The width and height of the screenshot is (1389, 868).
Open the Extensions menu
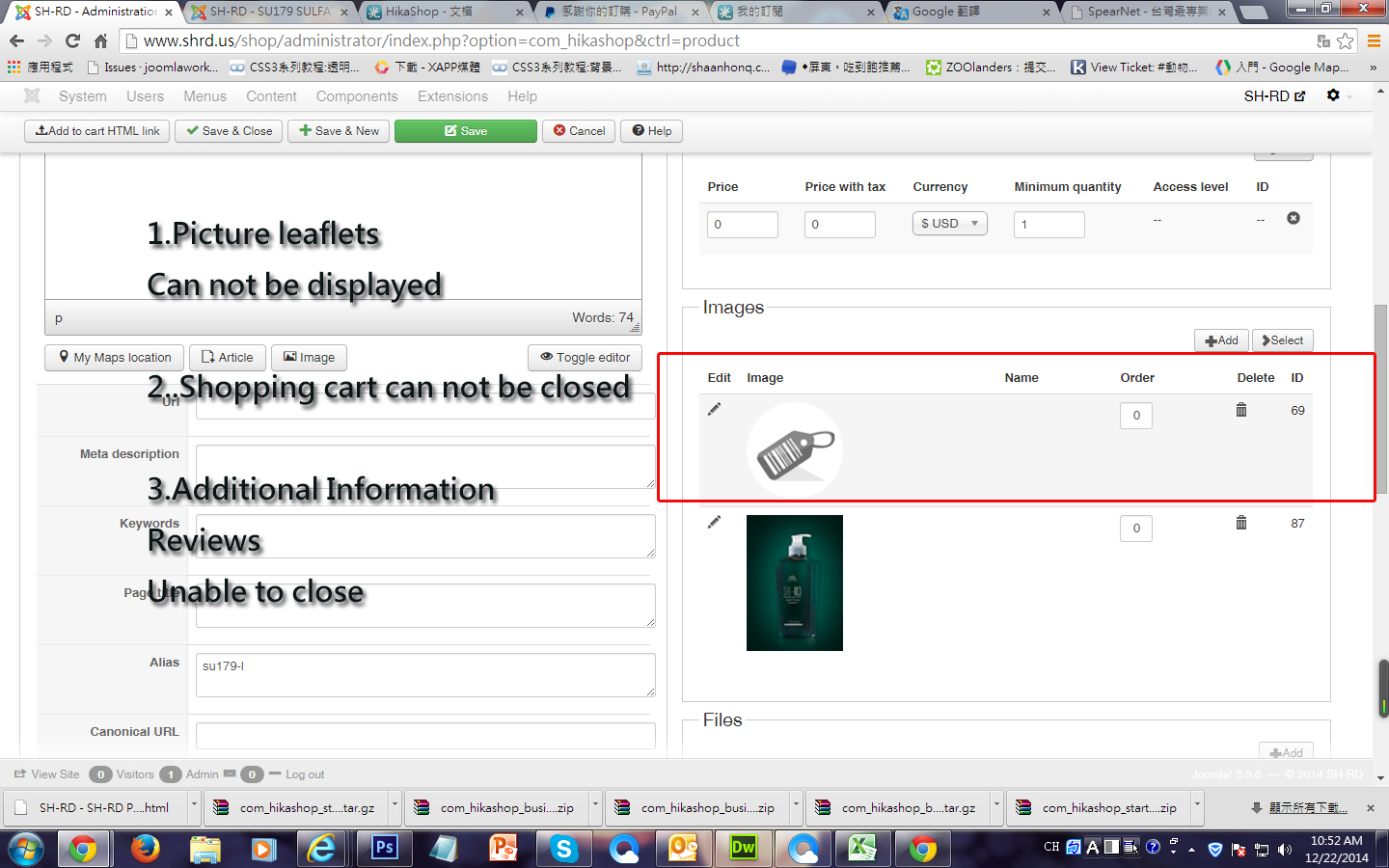452,96
